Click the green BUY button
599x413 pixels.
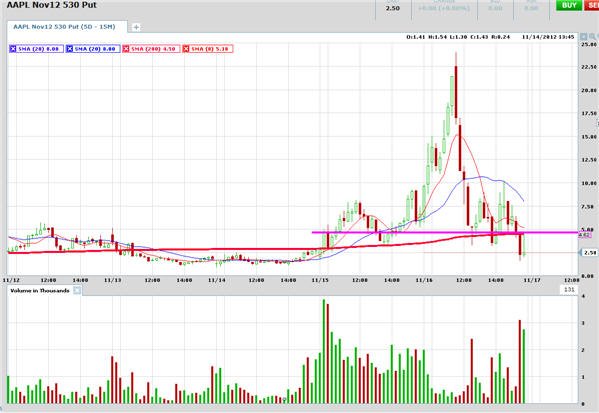coord(569,5)
